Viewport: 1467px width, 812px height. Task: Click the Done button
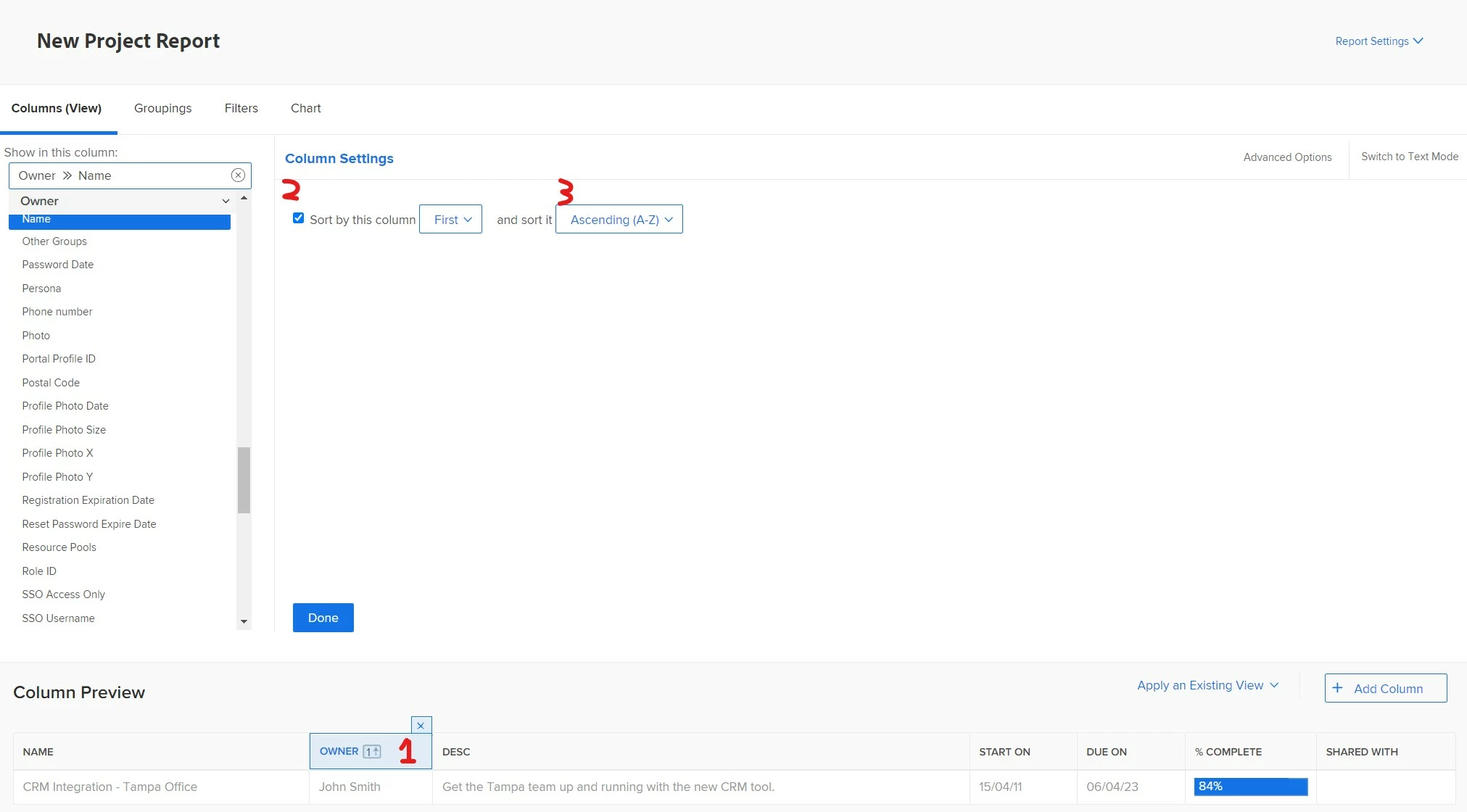click(323, 618)
